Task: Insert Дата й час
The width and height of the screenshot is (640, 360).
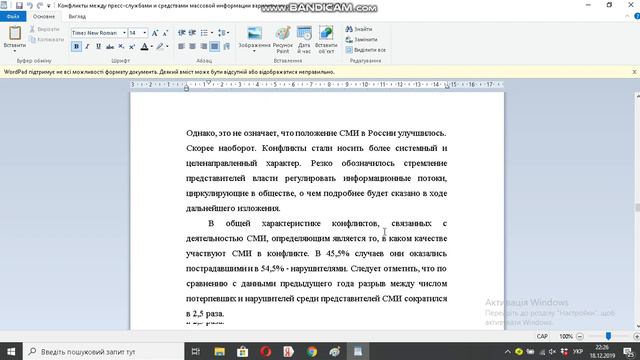Action: (304, 40)
